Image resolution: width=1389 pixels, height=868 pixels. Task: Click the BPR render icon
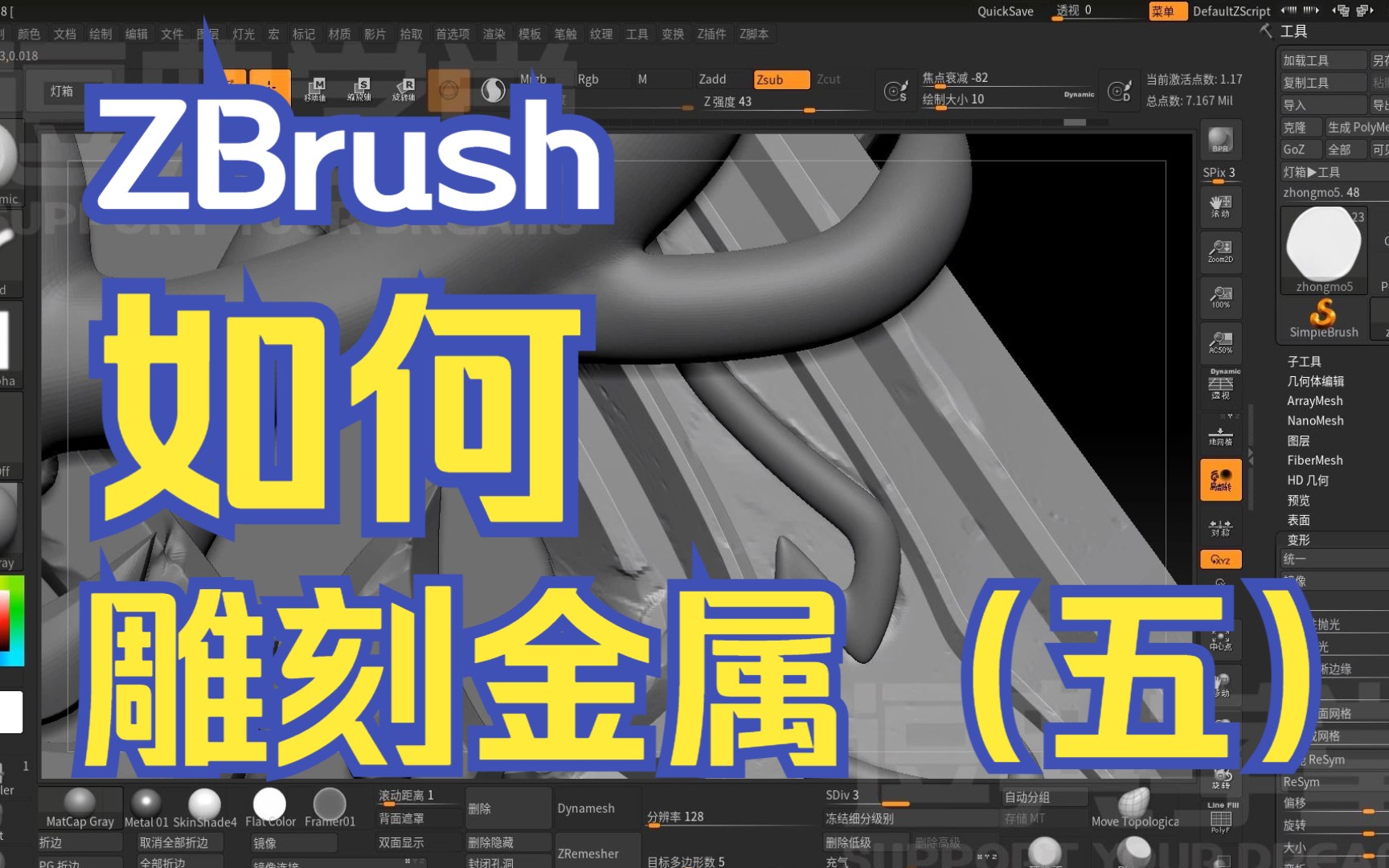(1220, 140)
